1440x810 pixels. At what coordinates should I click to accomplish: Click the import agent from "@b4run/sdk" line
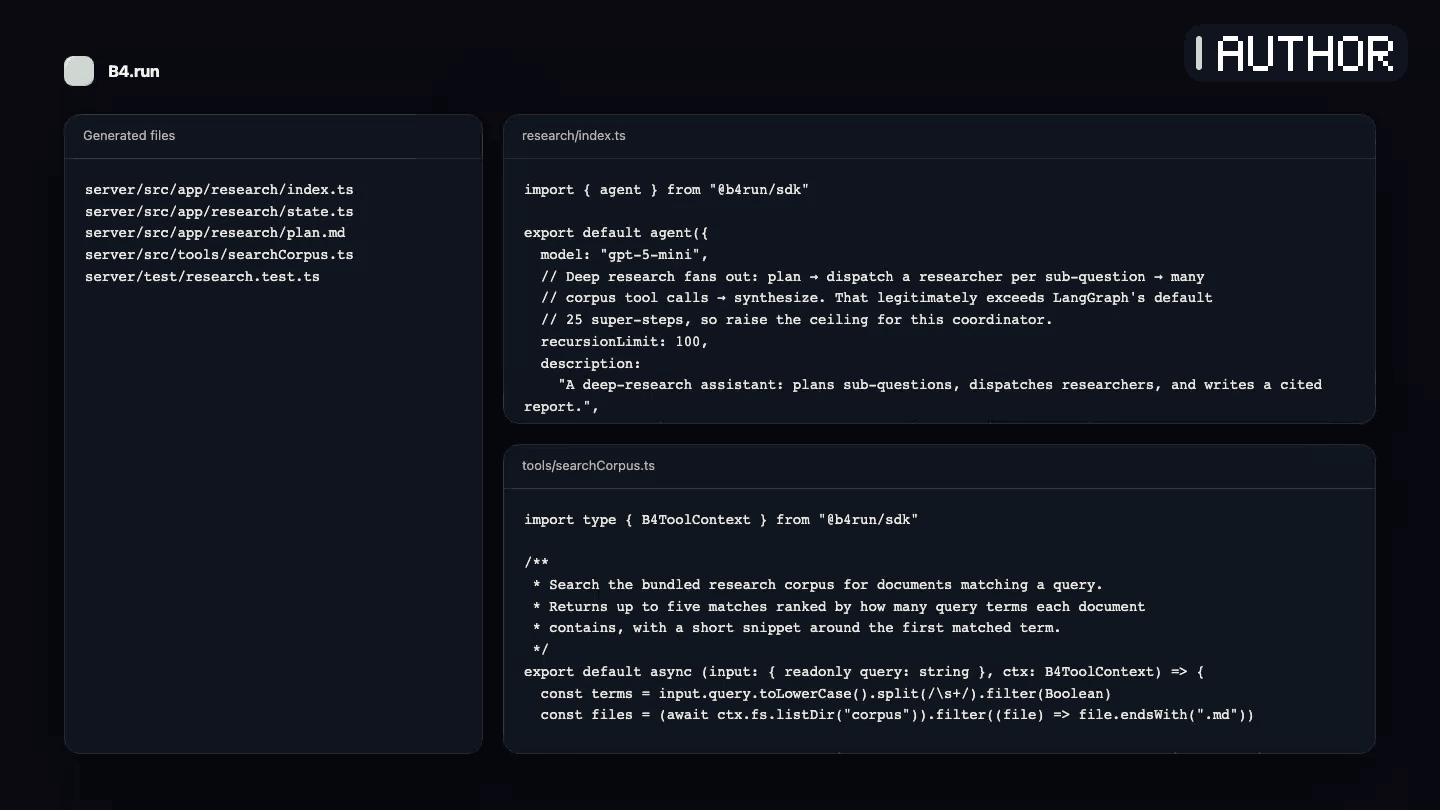click(666, 189)
